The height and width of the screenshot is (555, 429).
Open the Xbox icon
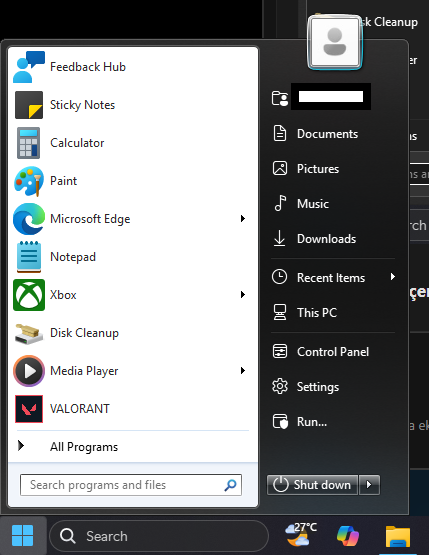tap(29, 295)
